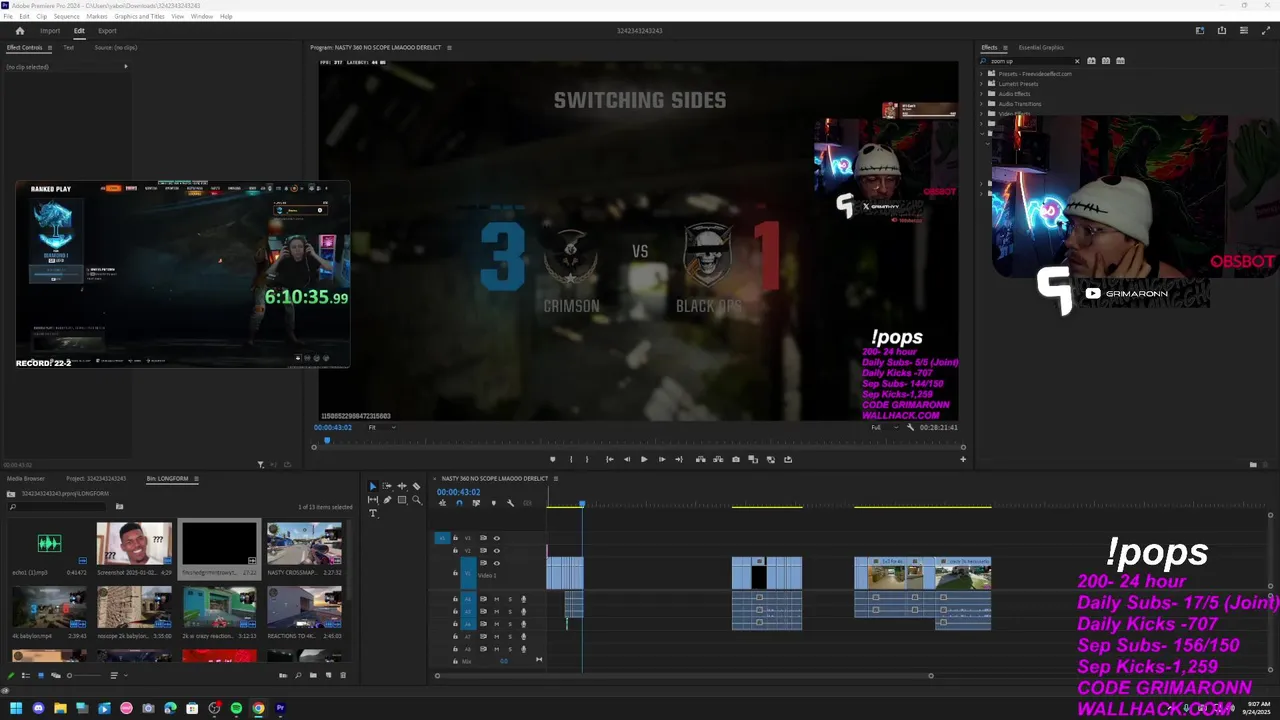Screen dimensions: 1280x720
Task: Select the Selection tool arrow
Action: click(373, 487)
